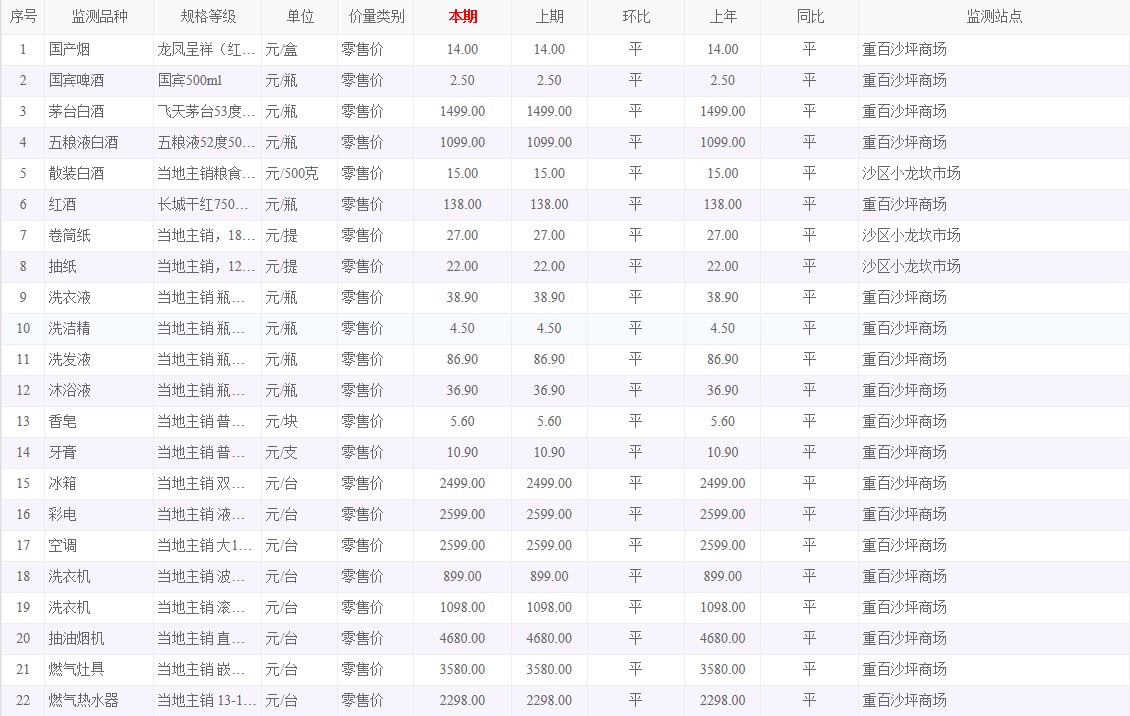The height and width of the screenshot is (716, 1130).
Task: Click 本期 price 138.00 for 红酒
Action: point(463,205)
